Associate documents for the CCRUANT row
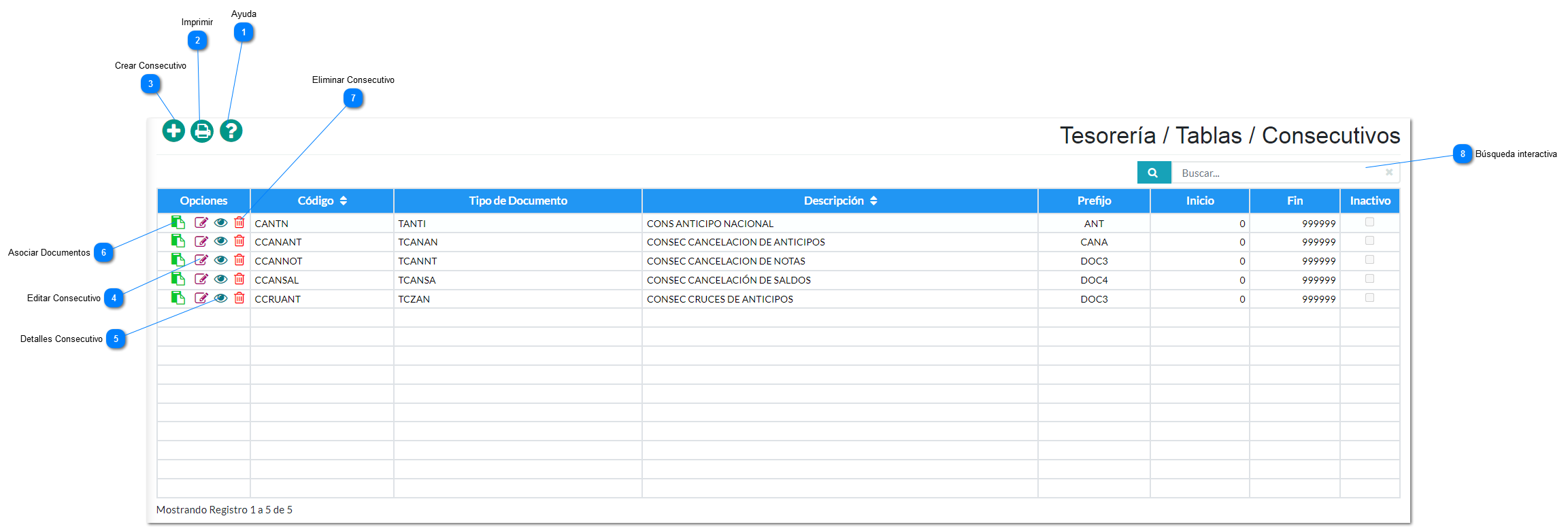 click(178, 298)
